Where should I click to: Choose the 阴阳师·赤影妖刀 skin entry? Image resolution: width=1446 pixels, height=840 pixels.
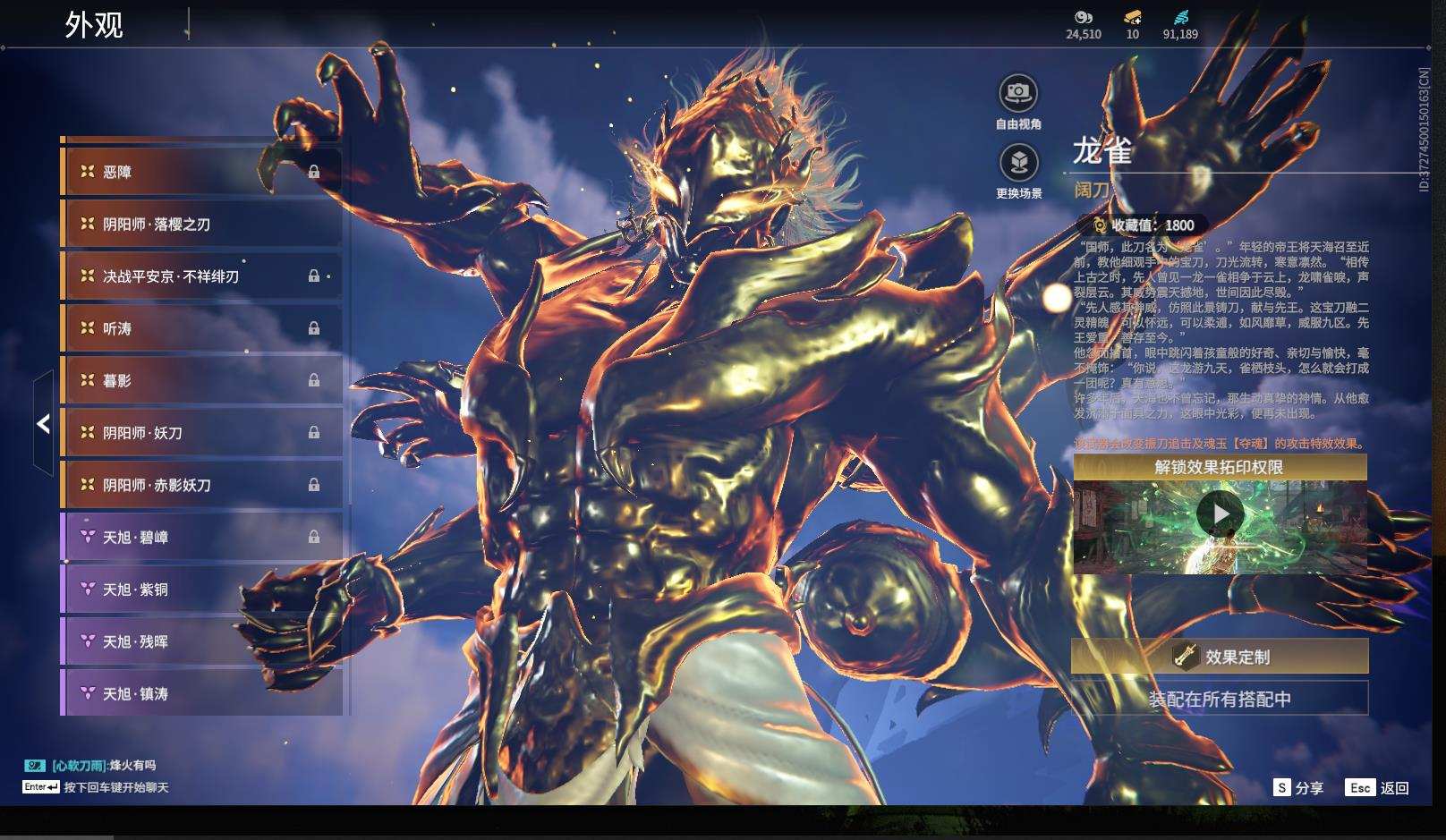pos(201,485)
